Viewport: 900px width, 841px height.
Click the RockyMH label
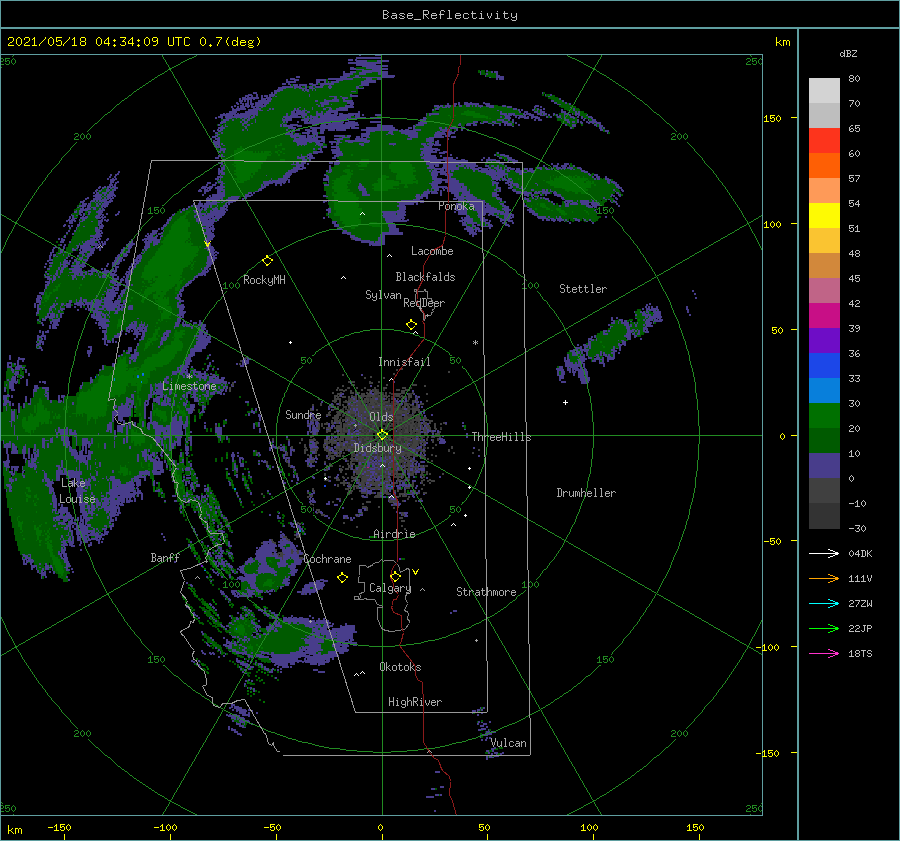pos(264,280)
